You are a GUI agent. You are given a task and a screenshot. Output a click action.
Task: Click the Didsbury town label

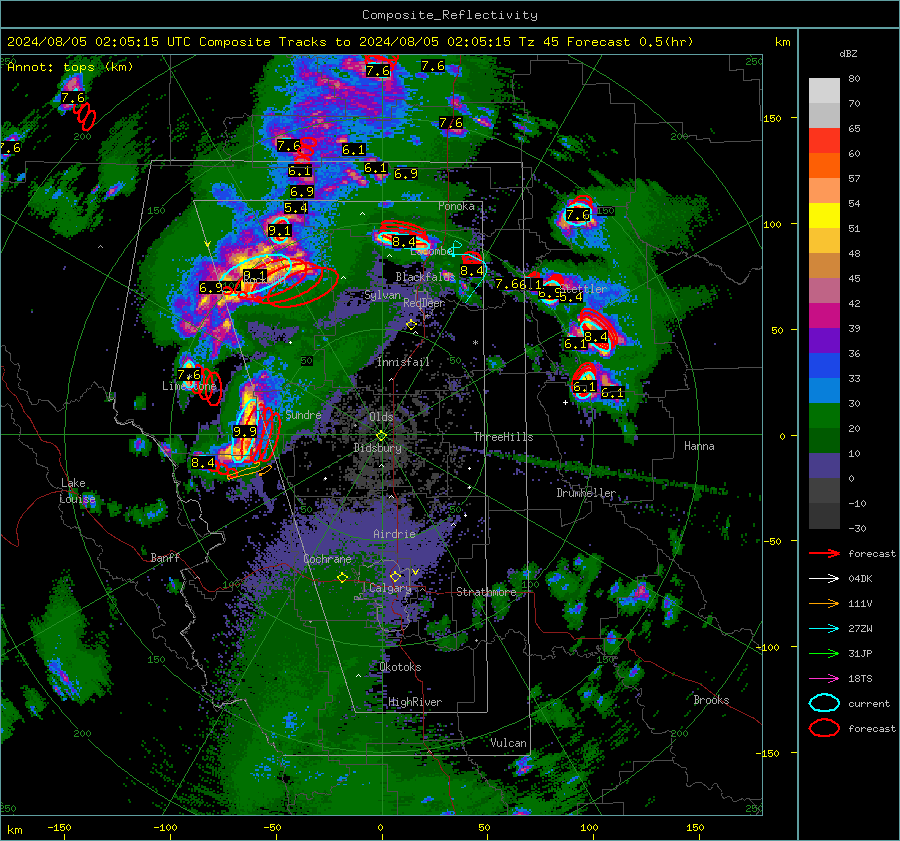pos(377,448)
